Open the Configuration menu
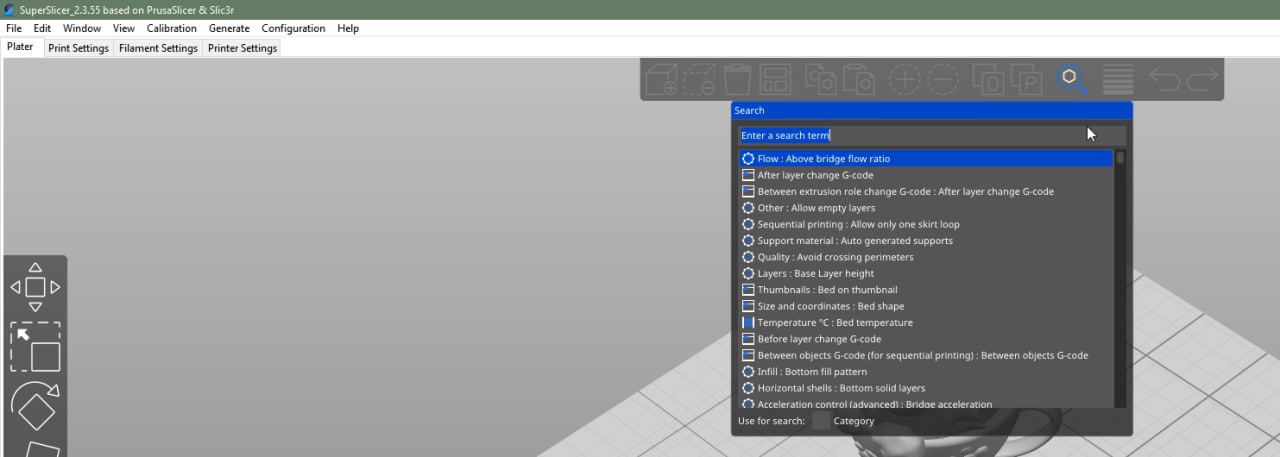1280x457 pixels. click(294, 28)
